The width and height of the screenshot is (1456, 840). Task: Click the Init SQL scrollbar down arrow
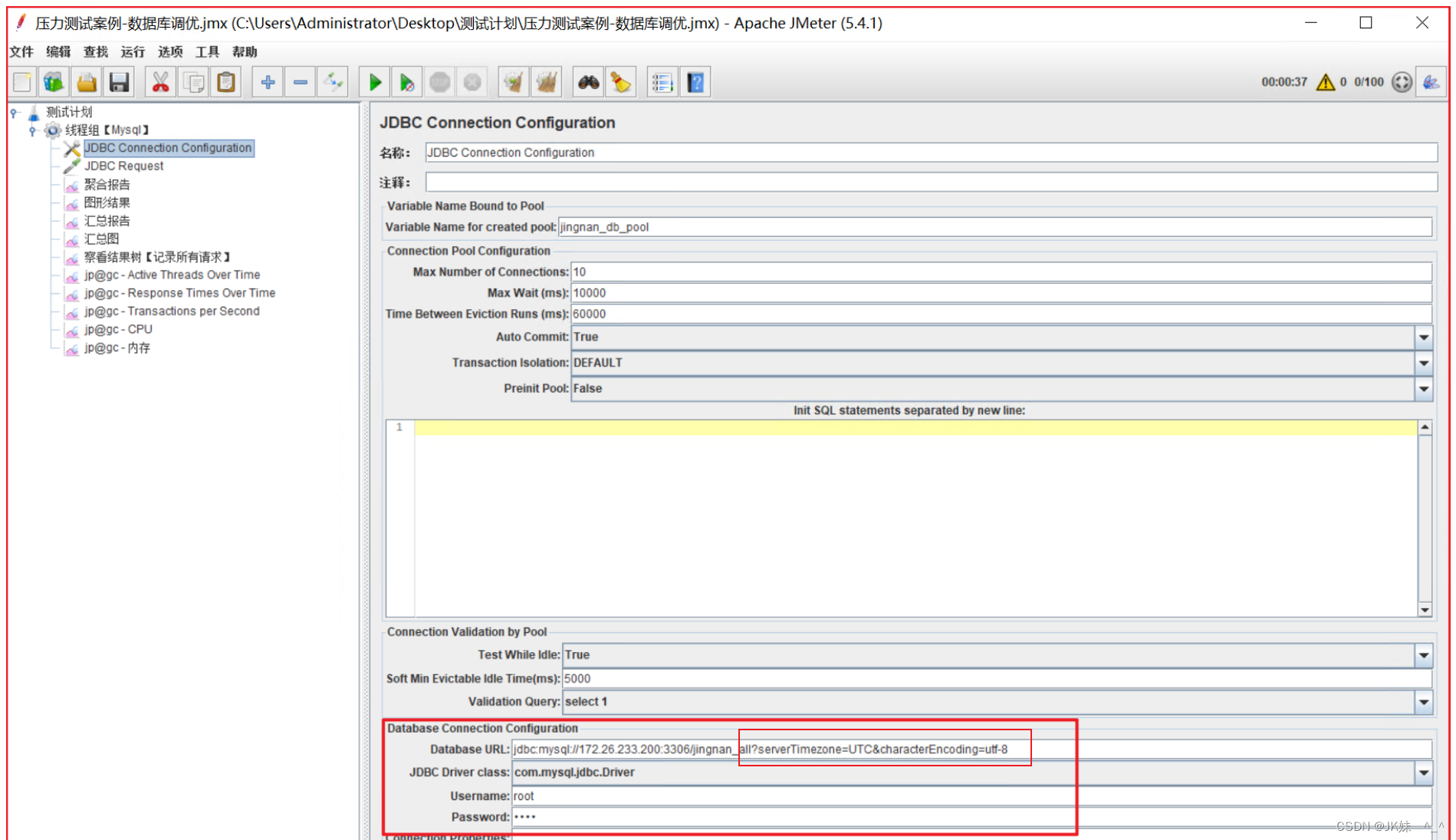[1425, 610]
